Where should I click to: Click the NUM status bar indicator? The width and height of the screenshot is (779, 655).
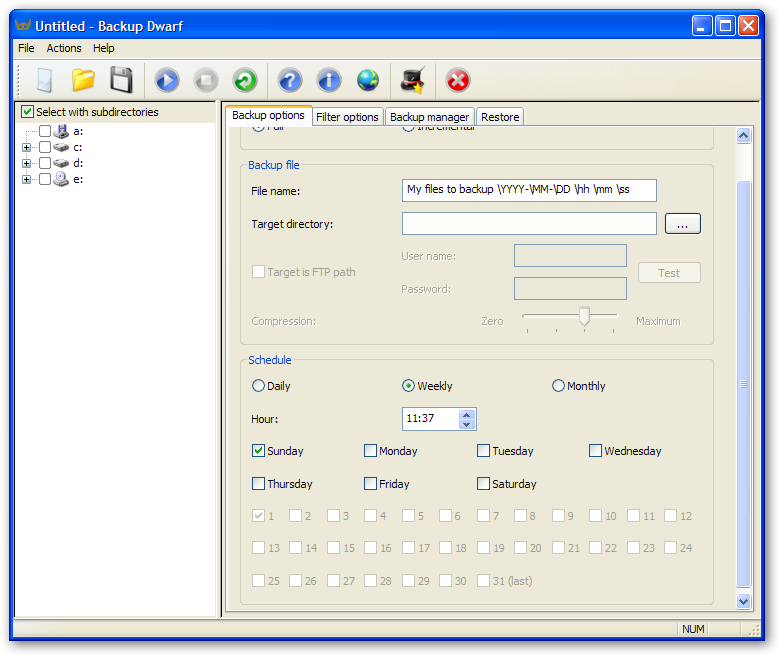[x=693, y=629]
